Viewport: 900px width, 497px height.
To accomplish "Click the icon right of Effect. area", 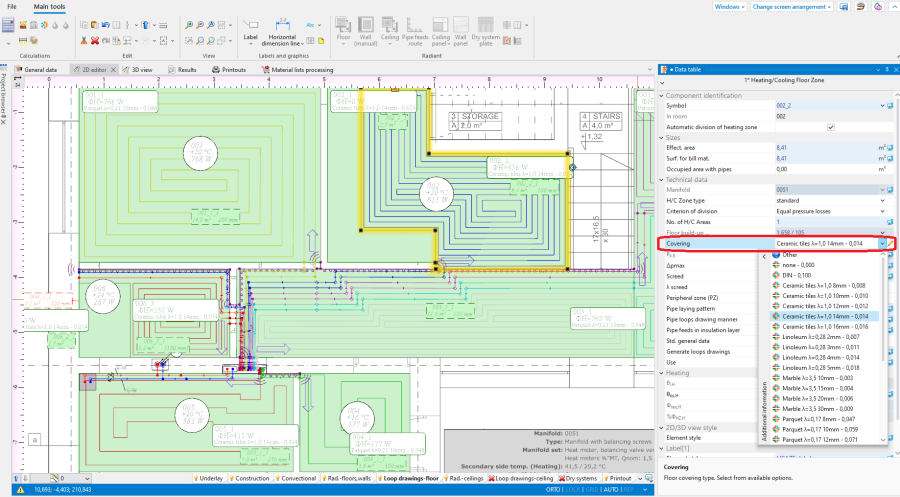I will (890, 148).
